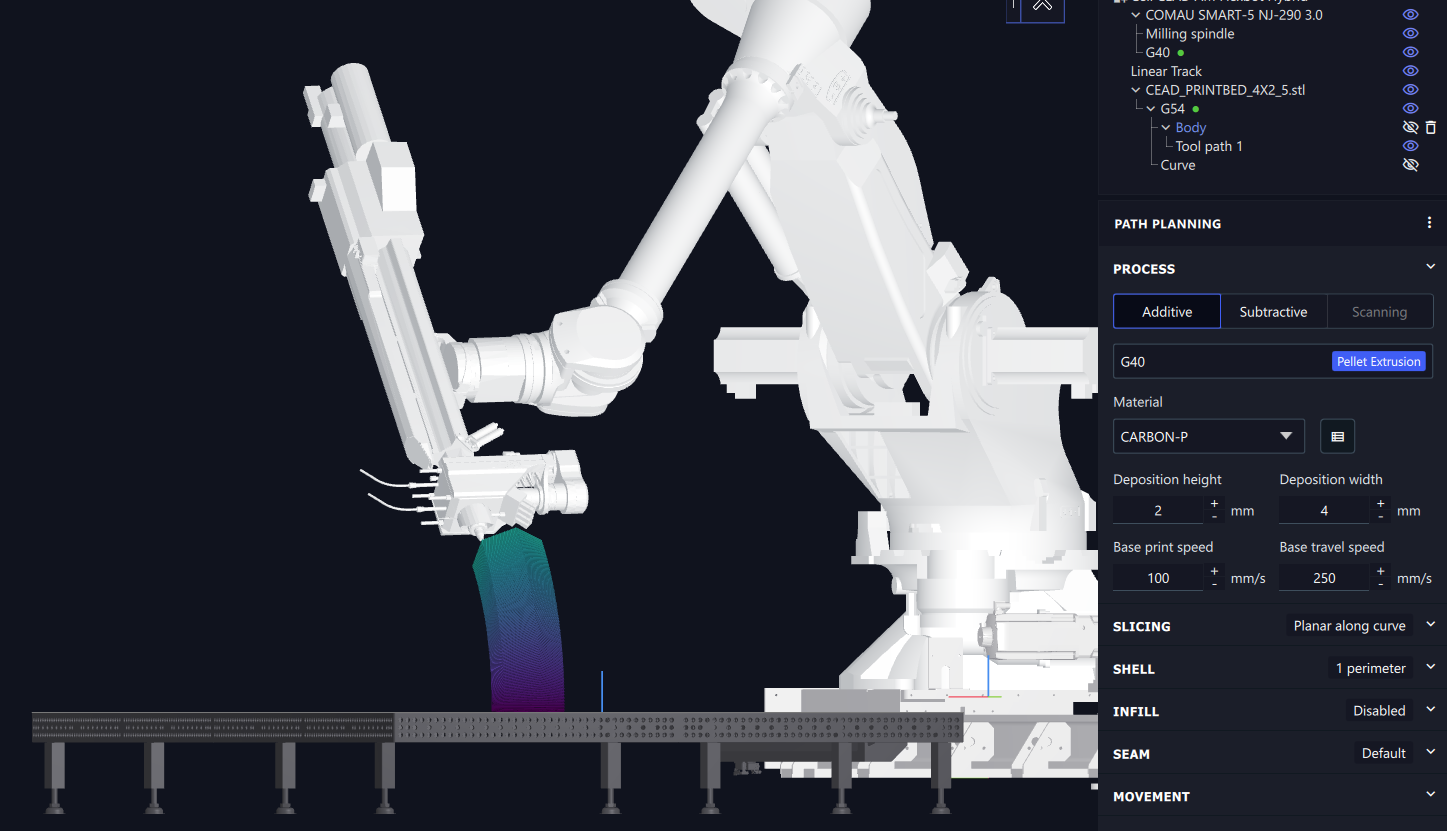This screenshot has width=1447, height=831.
Task: Open the CARBON-P material dropdown
Action: 1209,437
